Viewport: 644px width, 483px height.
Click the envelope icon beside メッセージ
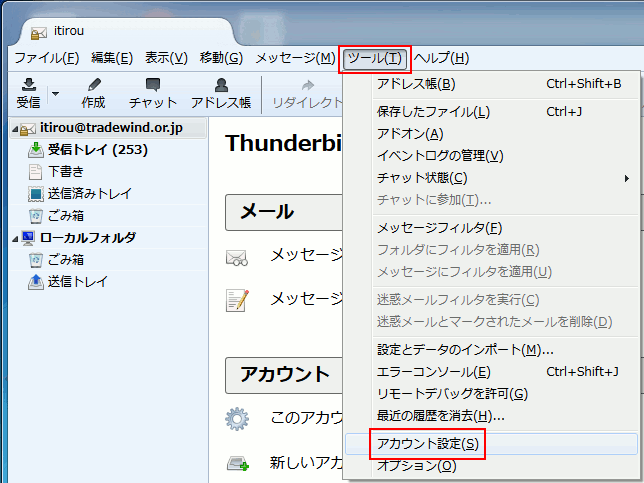click(x=237, y=258)
